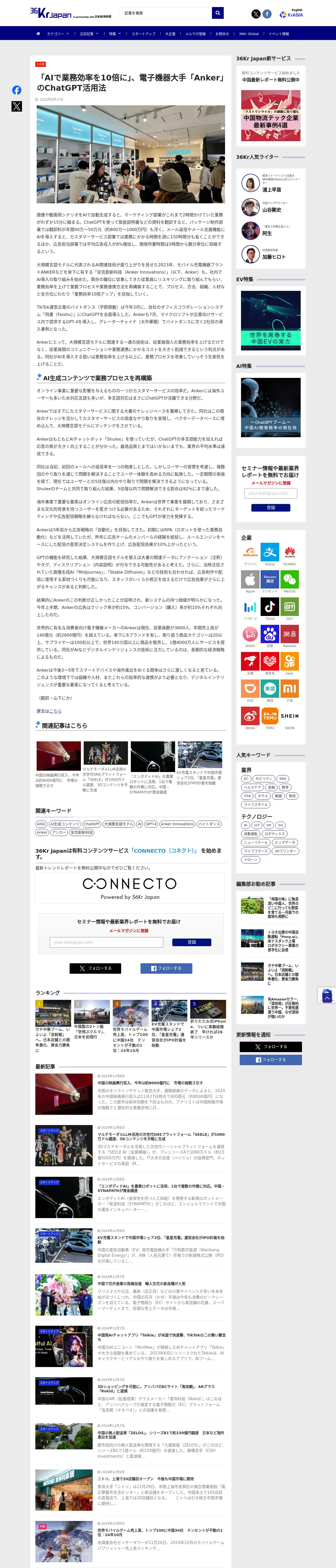Share article via left Facebook icon
The width and height of the screenshot is (336, 1568).
click(16, 90)
